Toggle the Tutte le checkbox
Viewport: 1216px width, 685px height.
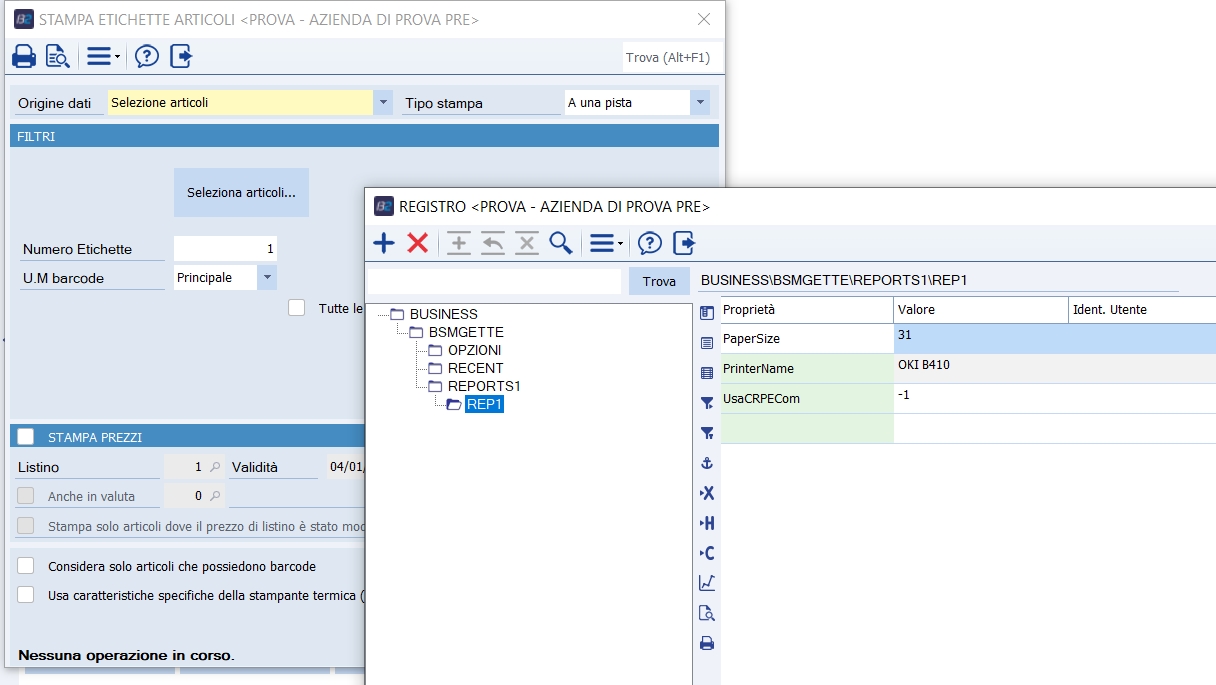click(296, 308)
